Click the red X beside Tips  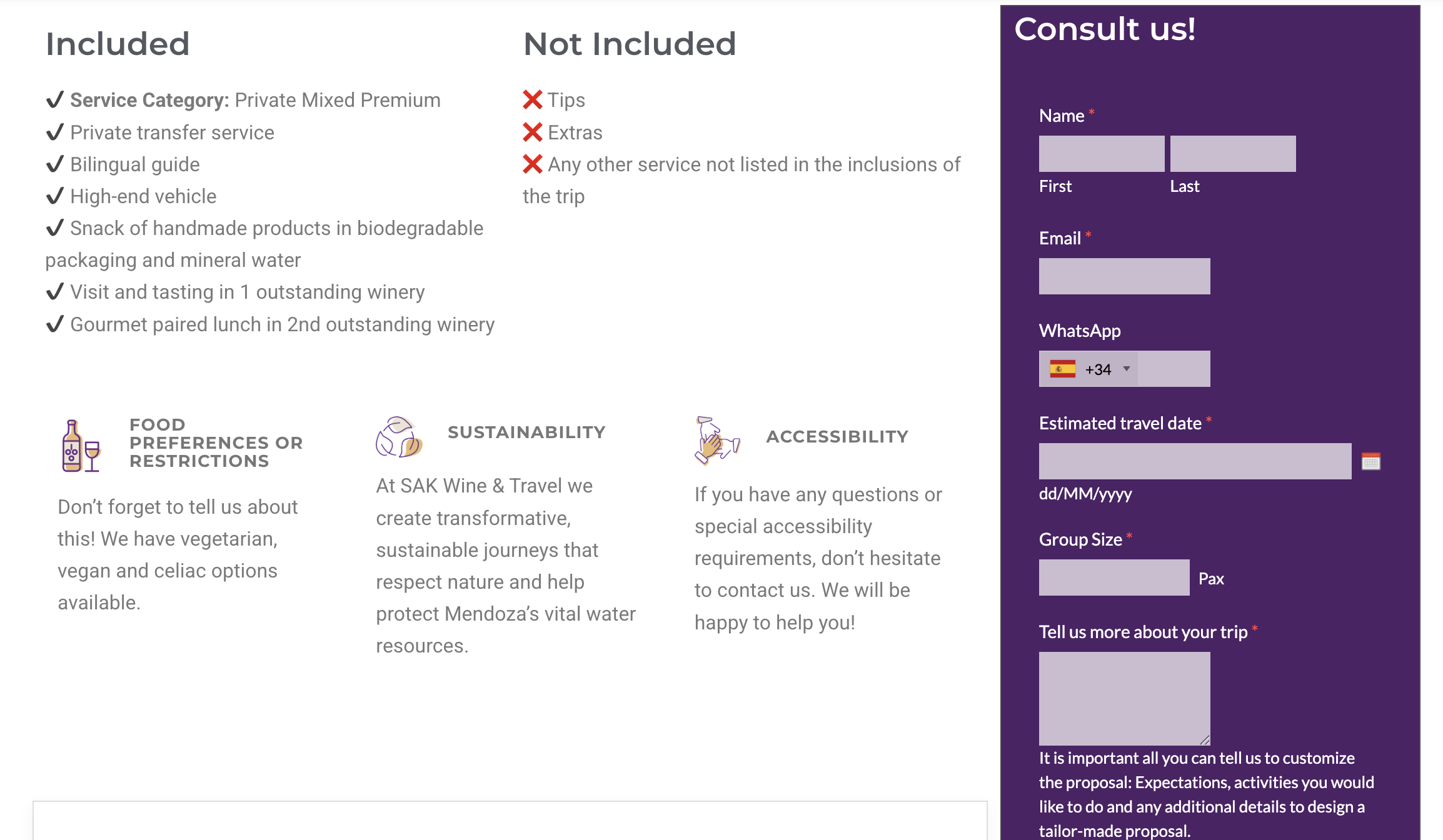tap(532, 100)
